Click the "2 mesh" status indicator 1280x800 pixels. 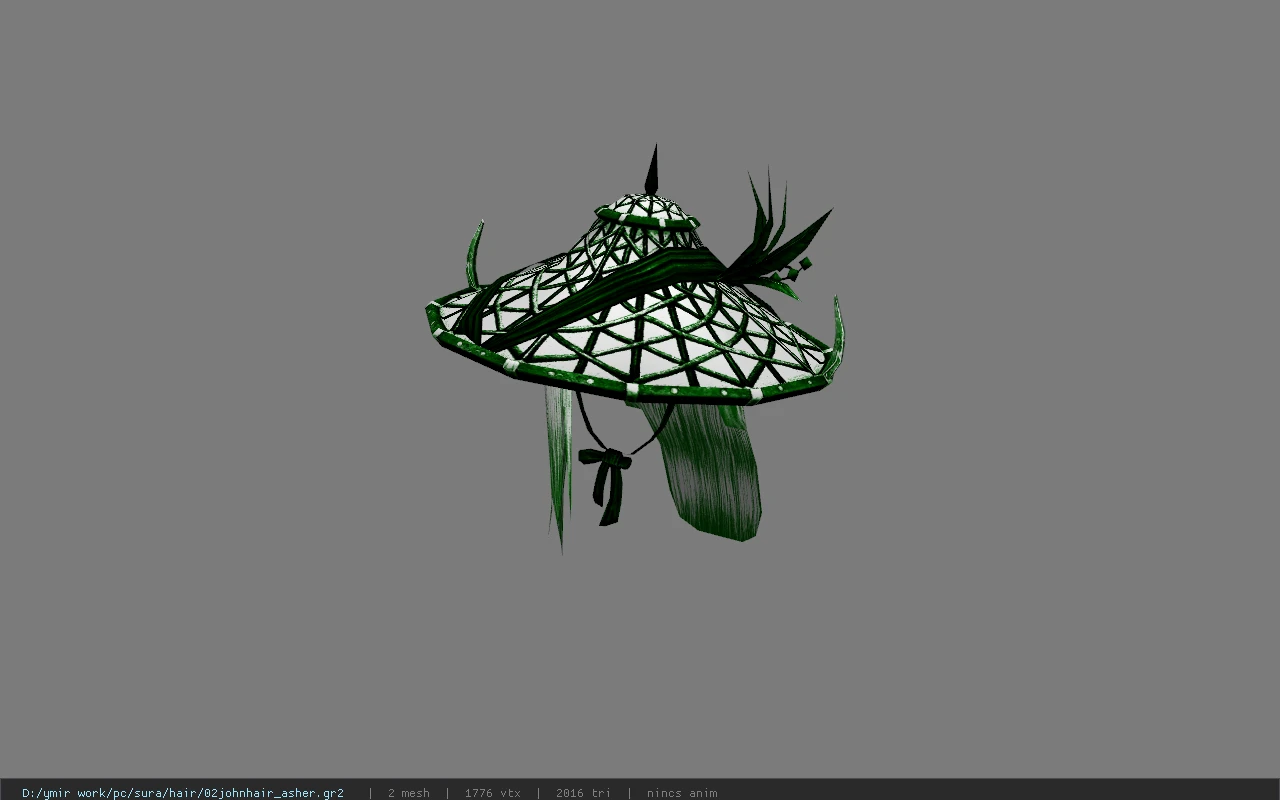(x=408, y=793)
